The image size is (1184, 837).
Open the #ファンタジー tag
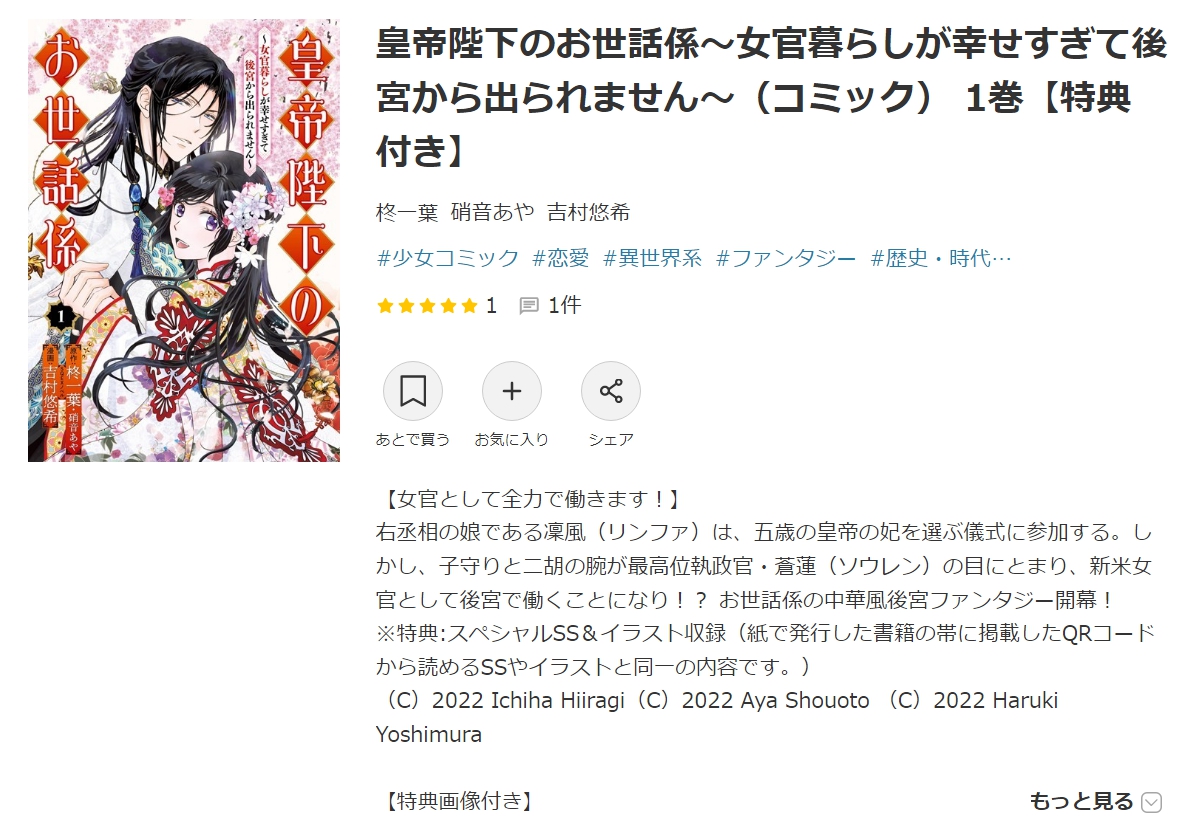pyautogui.click(x=785, y=258)
